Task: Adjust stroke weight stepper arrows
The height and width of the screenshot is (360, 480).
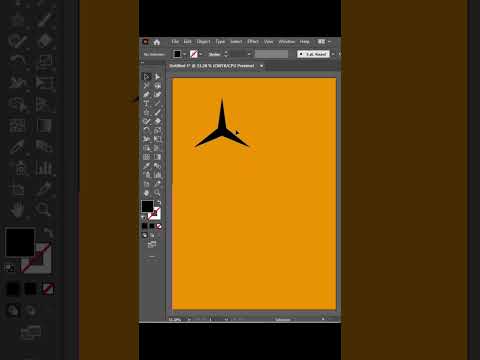Action: (226, 54)
